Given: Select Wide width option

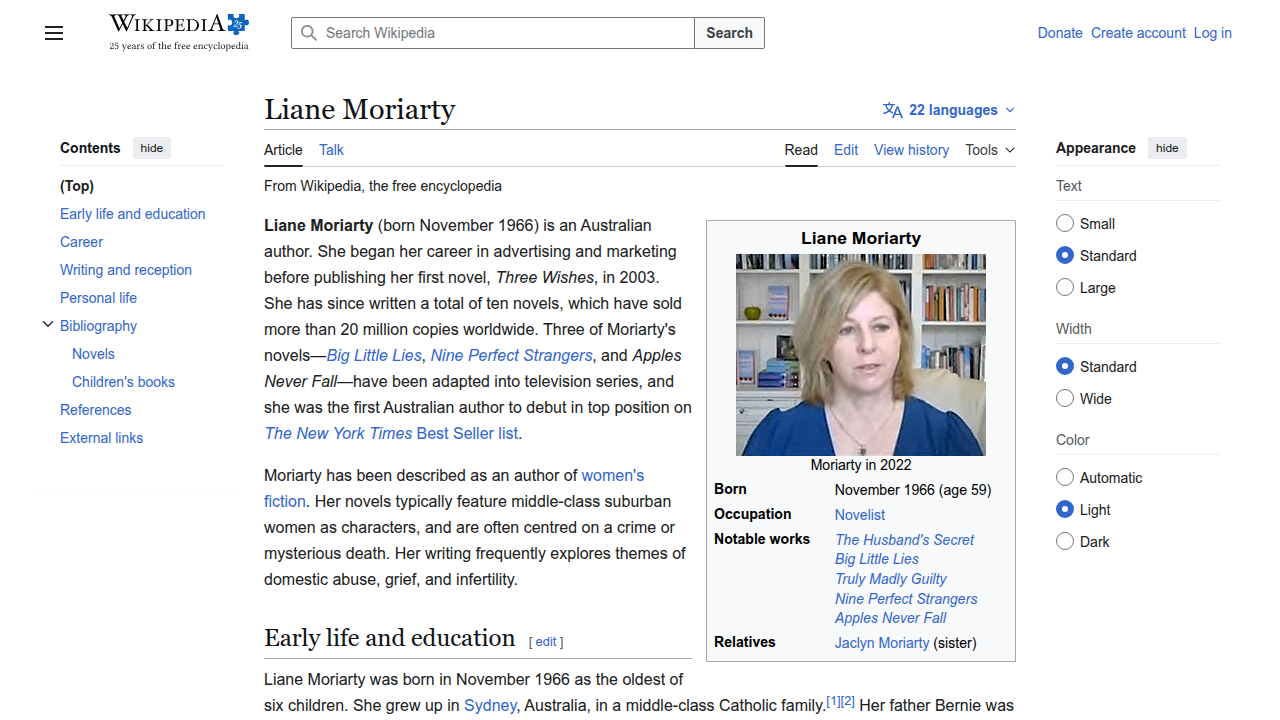Looking at the screenshot, I should 1065,398.
